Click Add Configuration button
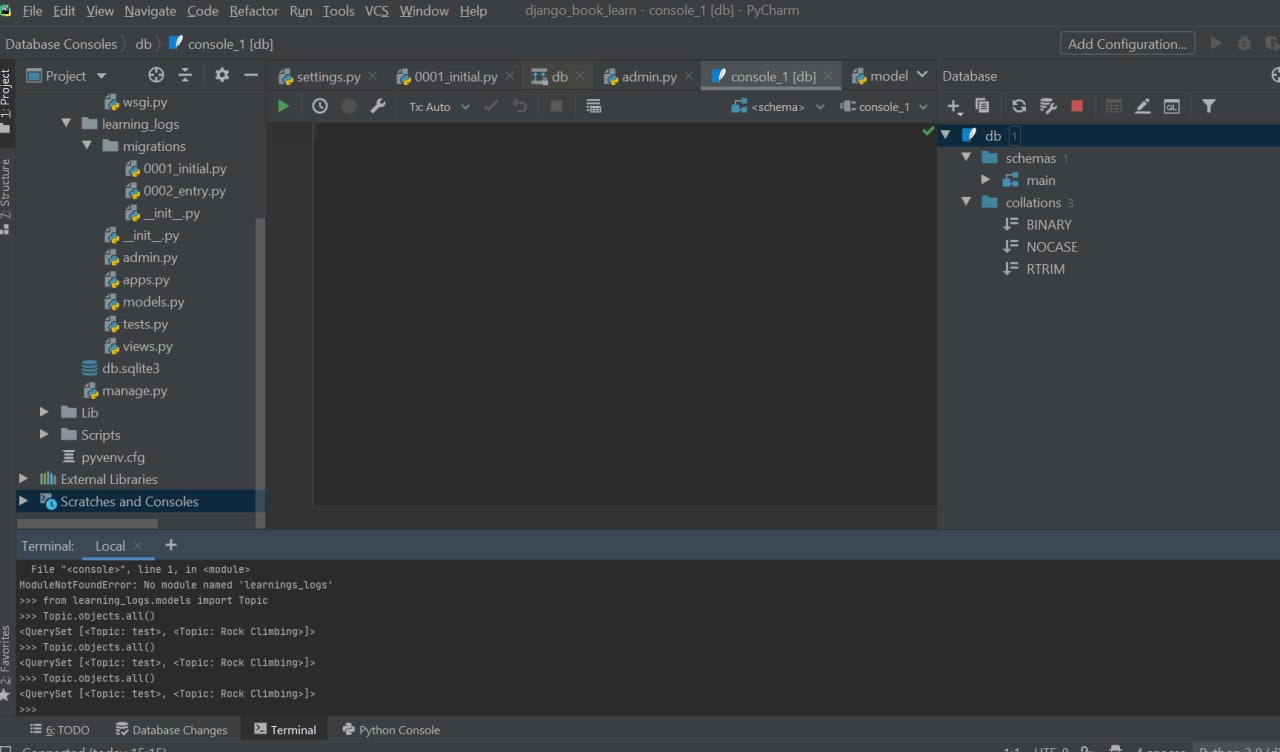Viewport: 1280px width, 752px height. click(1127, 44)
